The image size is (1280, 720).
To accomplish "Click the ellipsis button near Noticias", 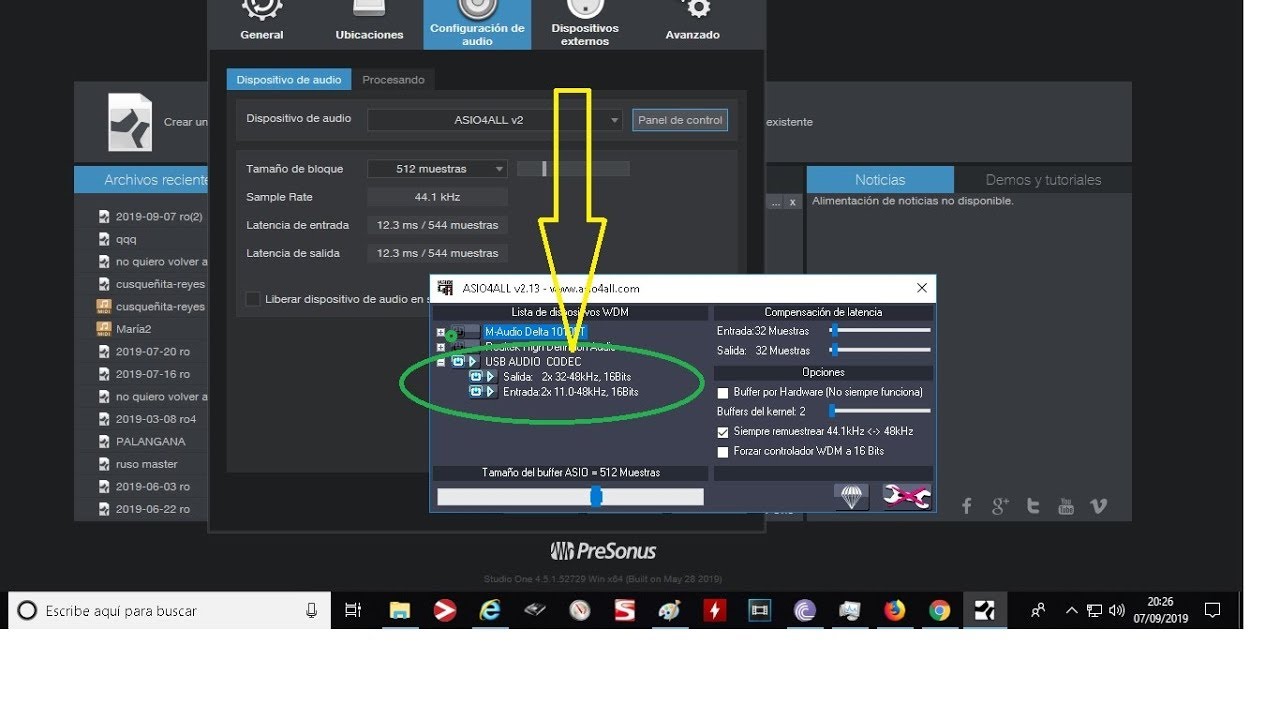I will coord(776,202).
